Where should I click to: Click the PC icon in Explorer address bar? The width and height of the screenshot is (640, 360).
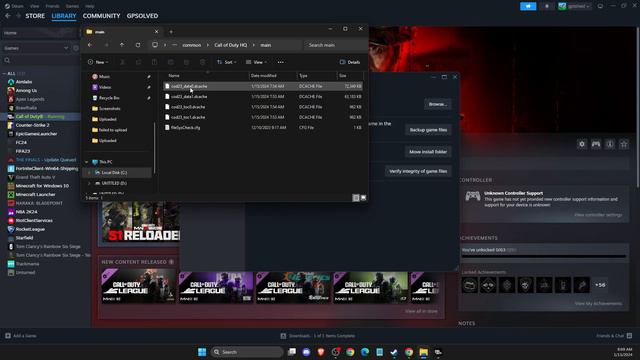(155, 45)
